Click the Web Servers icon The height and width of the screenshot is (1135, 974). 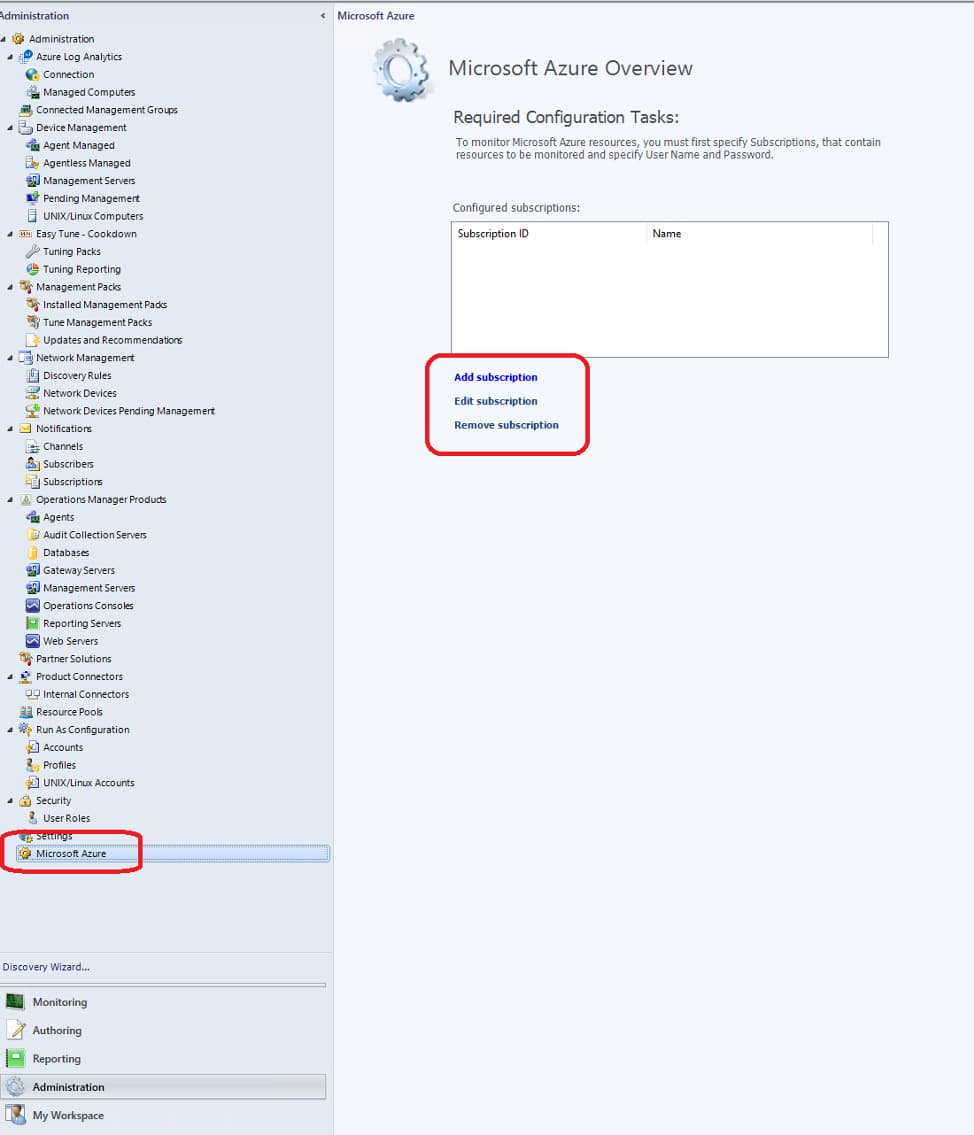point(32,641)
